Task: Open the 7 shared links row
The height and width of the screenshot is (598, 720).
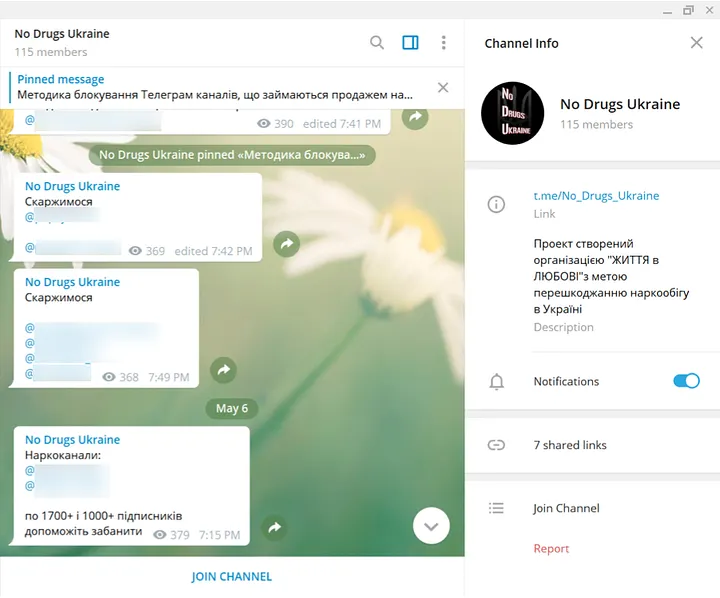Action: [592, 445]
